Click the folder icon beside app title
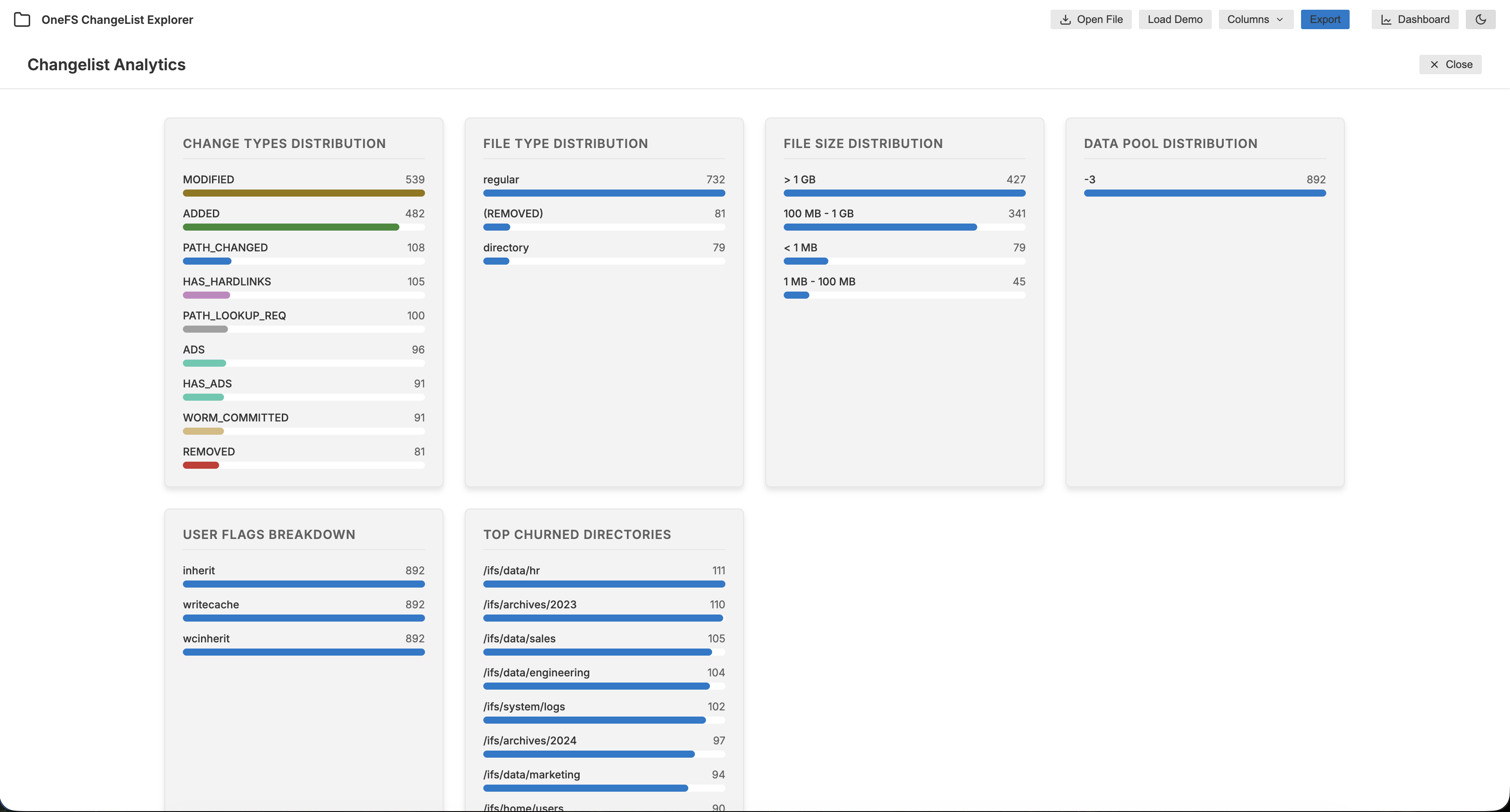Image resolution: width=1510 pixels, height=812 pixels. 22,19
